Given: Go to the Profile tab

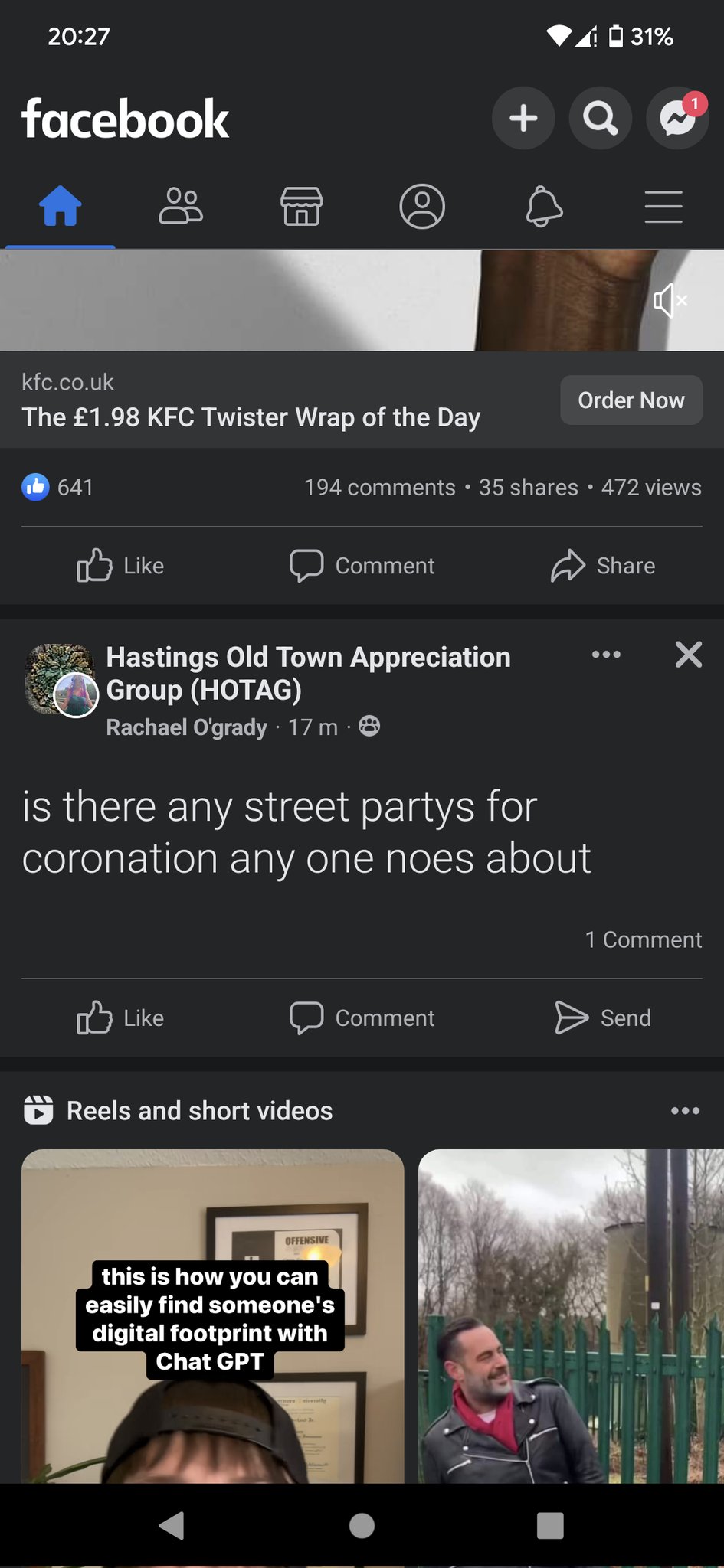Looking at the screenshot, I should [422, 207].
